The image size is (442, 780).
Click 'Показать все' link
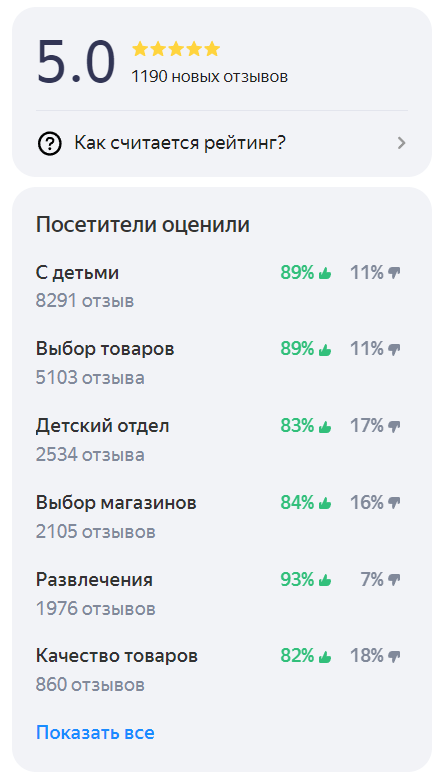click(95, 732)
